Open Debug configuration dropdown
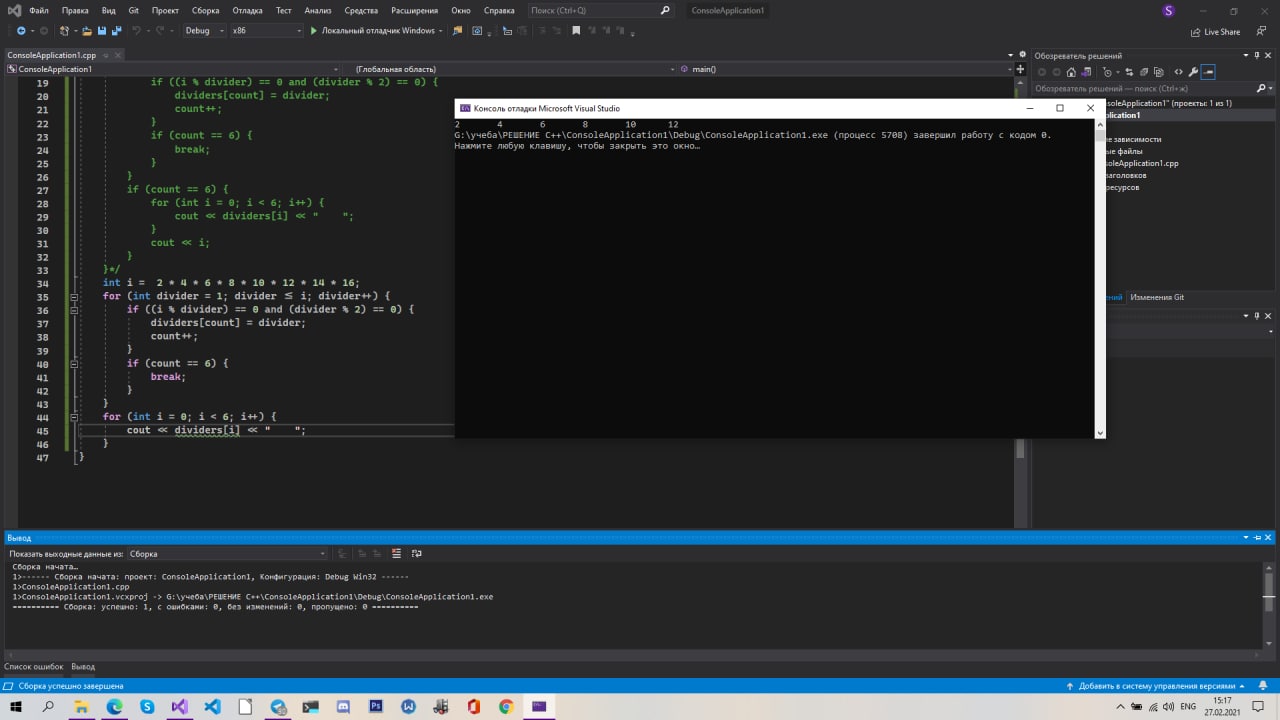The image size is (1280, 720). pyautogui.click(x=204, y=31)
